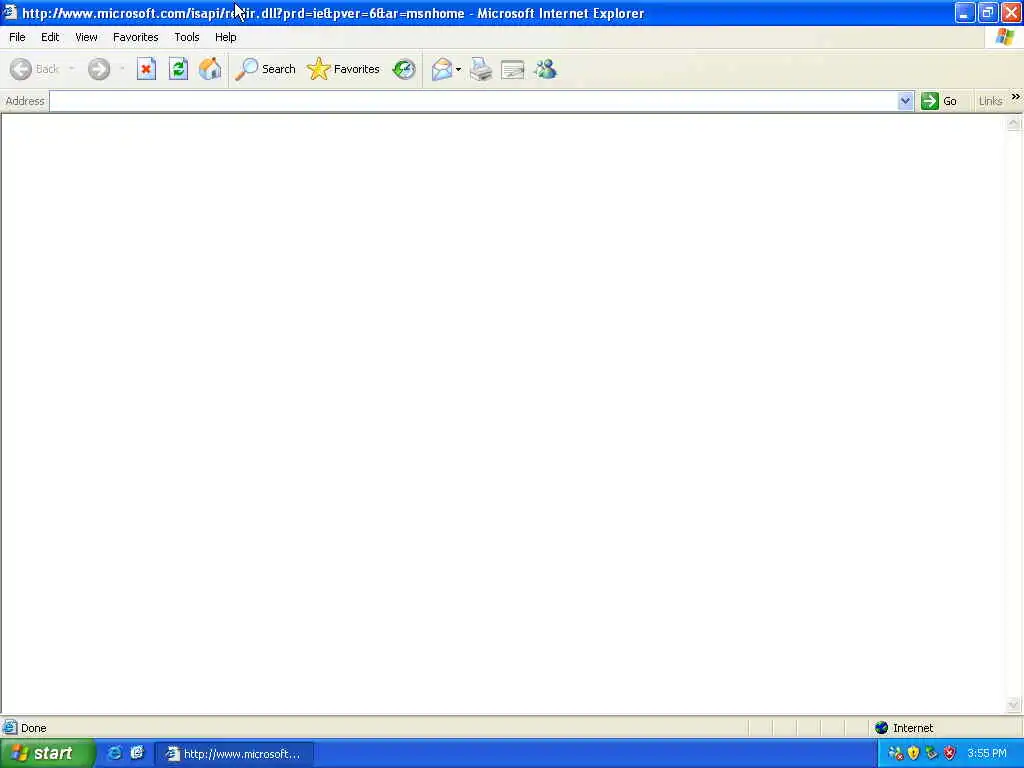
Task: Click the Windows flag logo throbber
Action: 1004,37
